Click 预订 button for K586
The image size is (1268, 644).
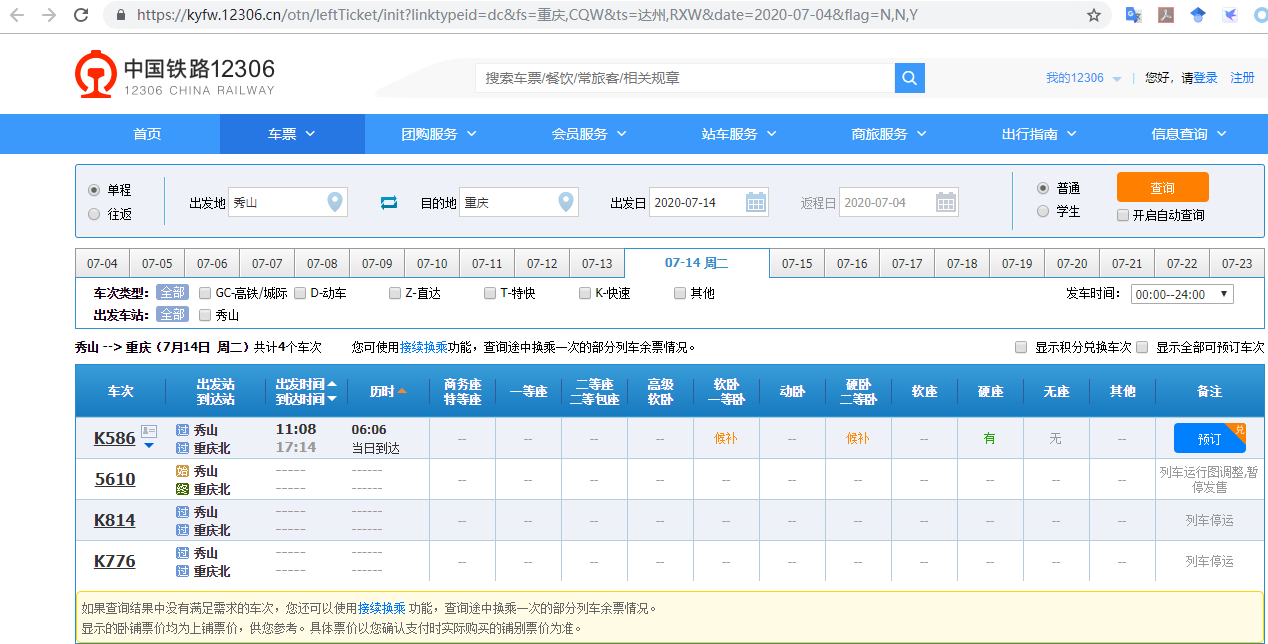[1209, 438]
